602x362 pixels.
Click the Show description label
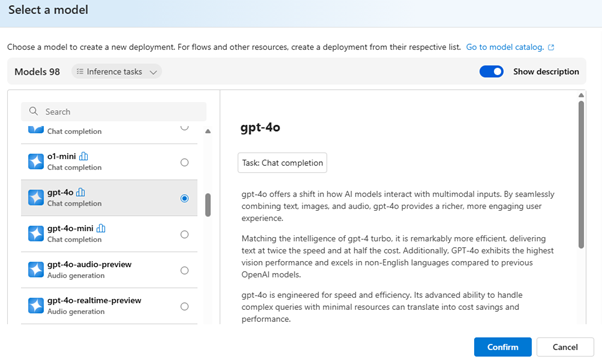[x=546, y=72]
